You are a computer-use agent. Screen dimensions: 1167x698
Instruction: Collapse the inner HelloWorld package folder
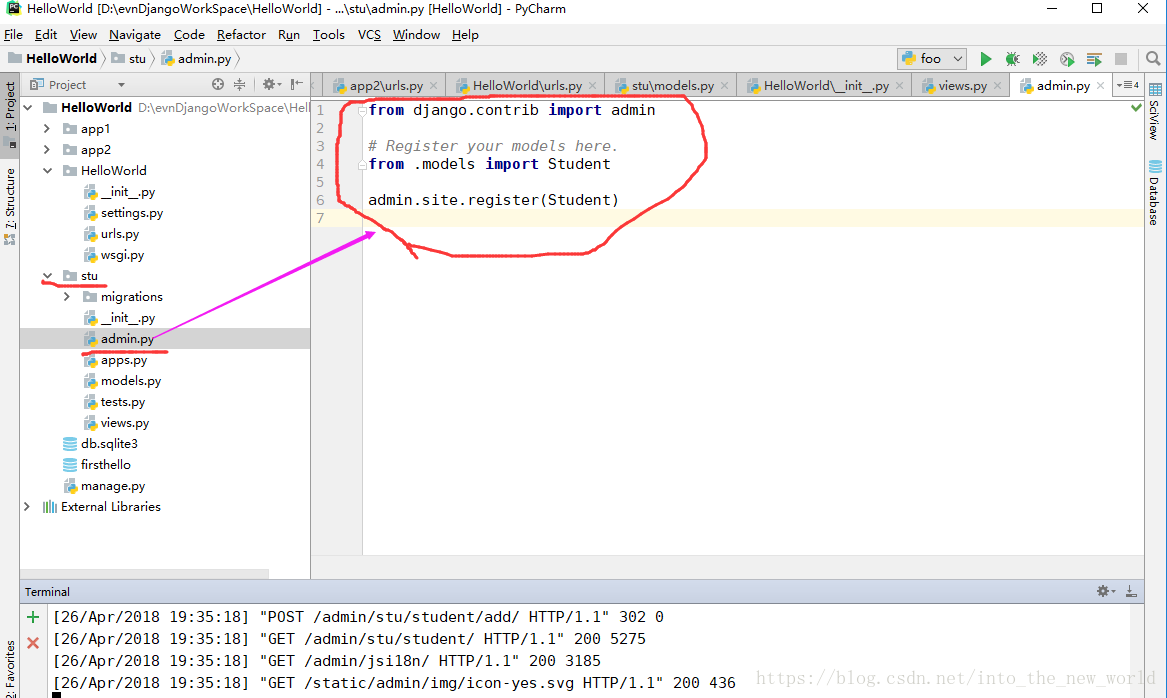pyautogui.click(x=47, y=170)
